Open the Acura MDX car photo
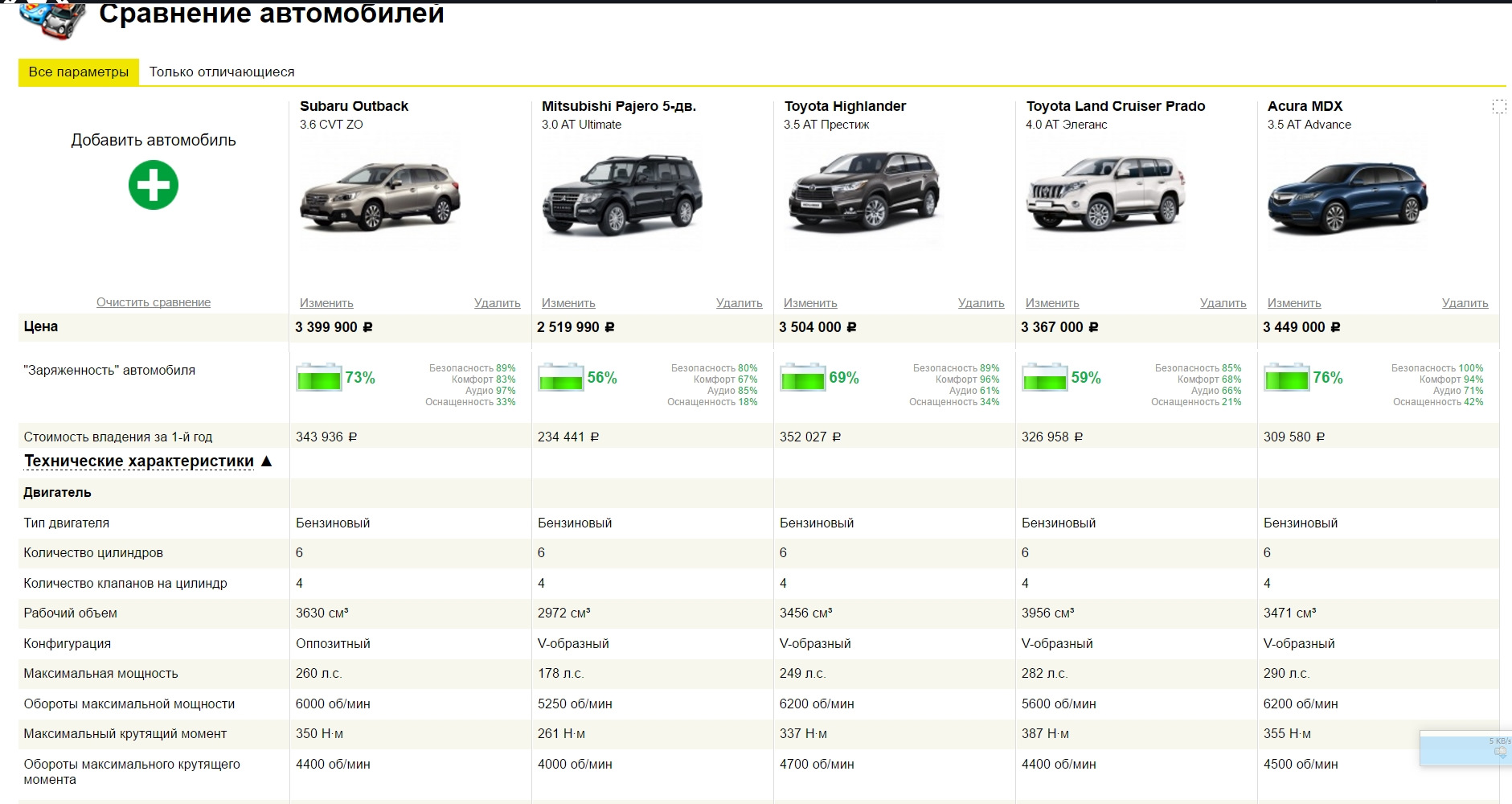The width and height of the screenshot is (1512, 804). (x=1348, y=199)
